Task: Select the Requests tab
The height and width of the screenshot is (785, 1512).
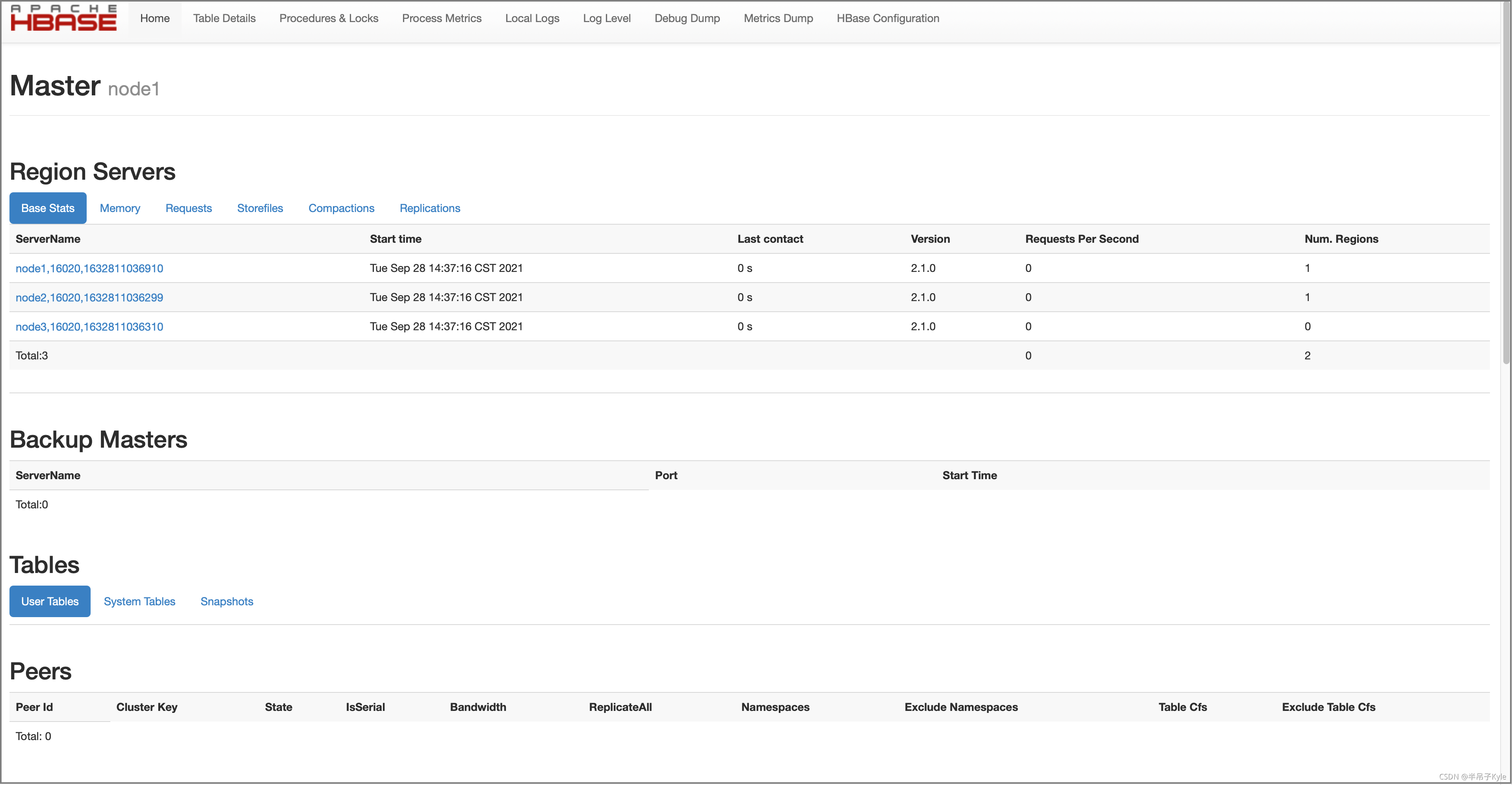Action: (x=188, y=208)
